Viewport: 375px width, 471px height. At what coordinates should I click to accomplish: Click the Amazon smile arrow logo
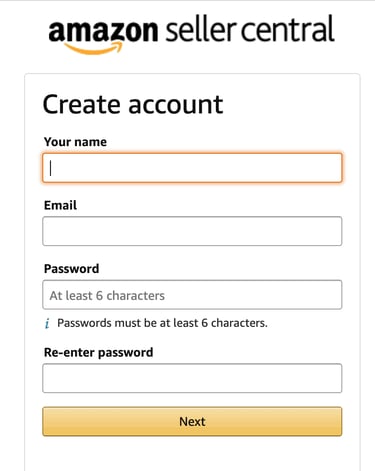coord(94,49)
